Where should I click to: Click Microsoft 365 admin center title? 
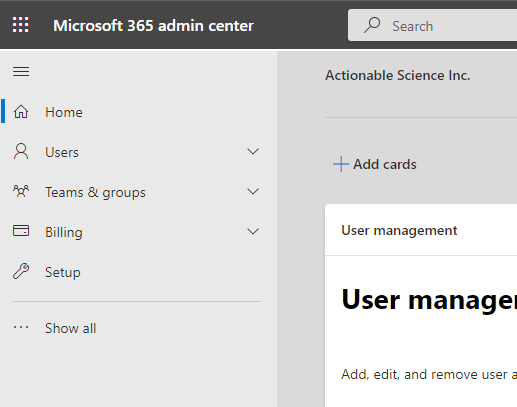pyautogui.click(x=153, y=26)
